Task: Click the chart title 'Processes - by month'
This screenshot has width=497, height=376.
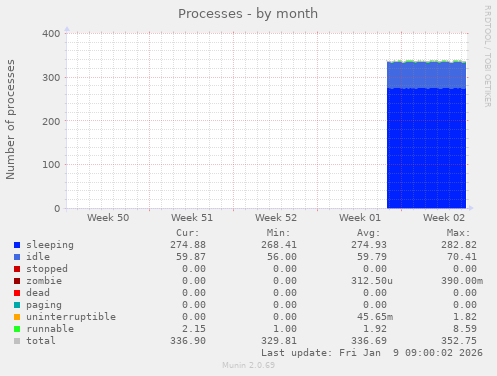Action: click(x=248, y=14)
